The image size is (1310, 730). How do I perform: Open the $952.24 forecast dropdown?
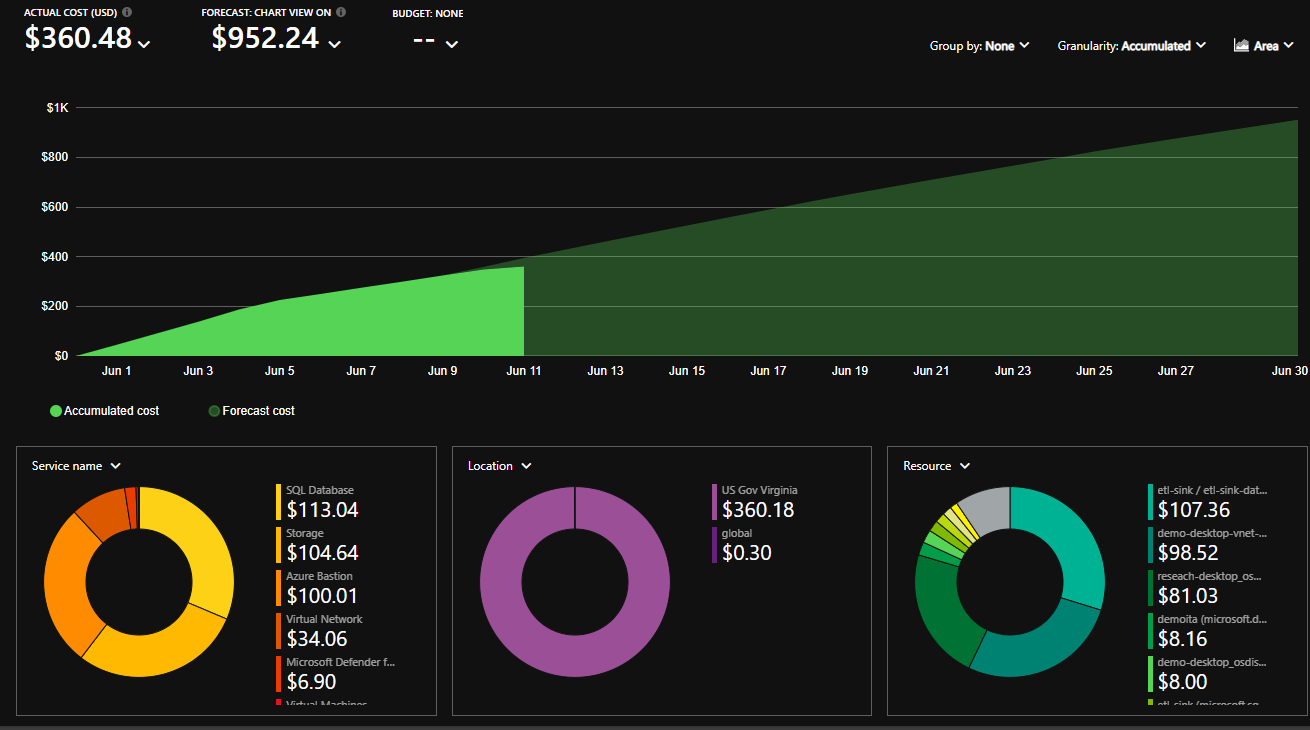pos(334,43)
